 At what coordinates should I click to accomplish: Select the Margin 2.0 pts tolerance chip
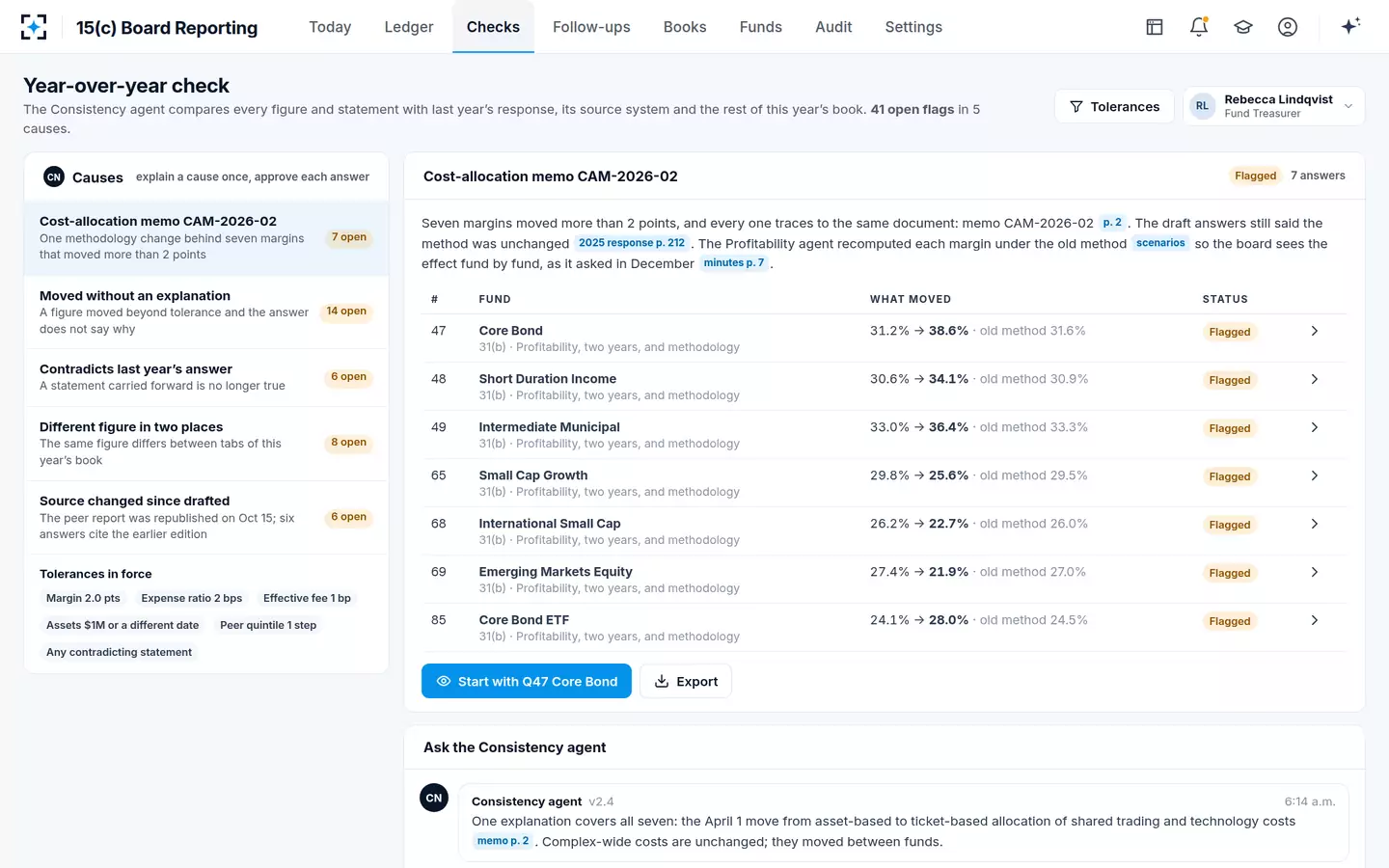(x=83, y=598)
